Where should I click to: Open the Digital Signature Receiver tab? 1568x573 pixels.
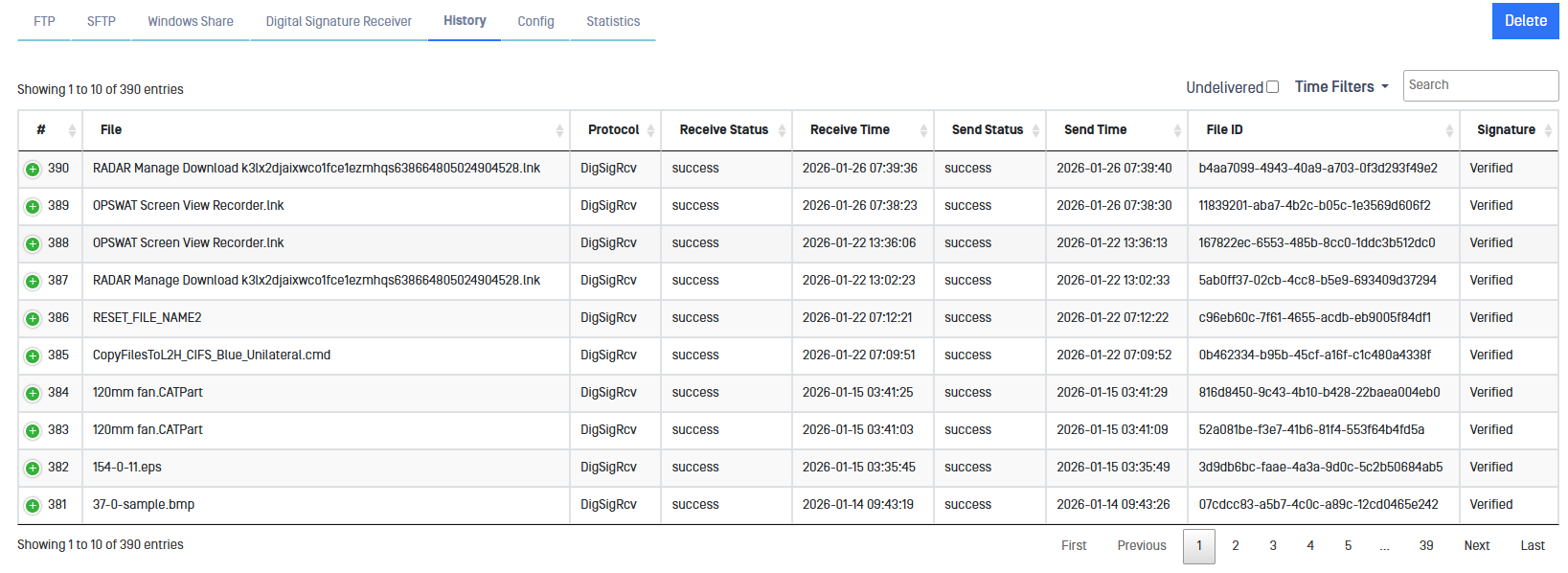coord(338,21)
